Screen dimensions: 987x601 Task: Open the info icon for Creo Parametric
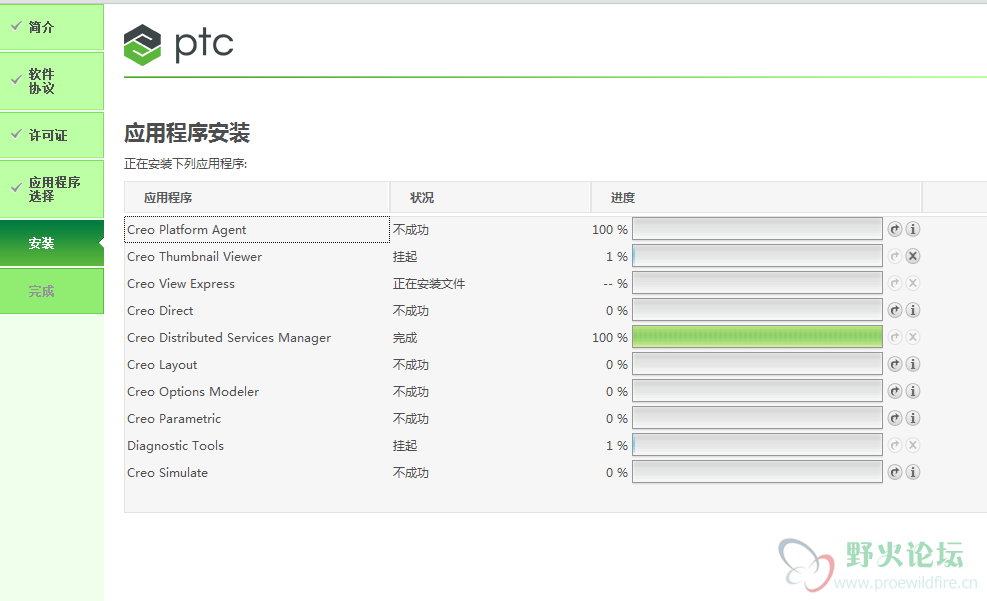click(x=913, y=418)
